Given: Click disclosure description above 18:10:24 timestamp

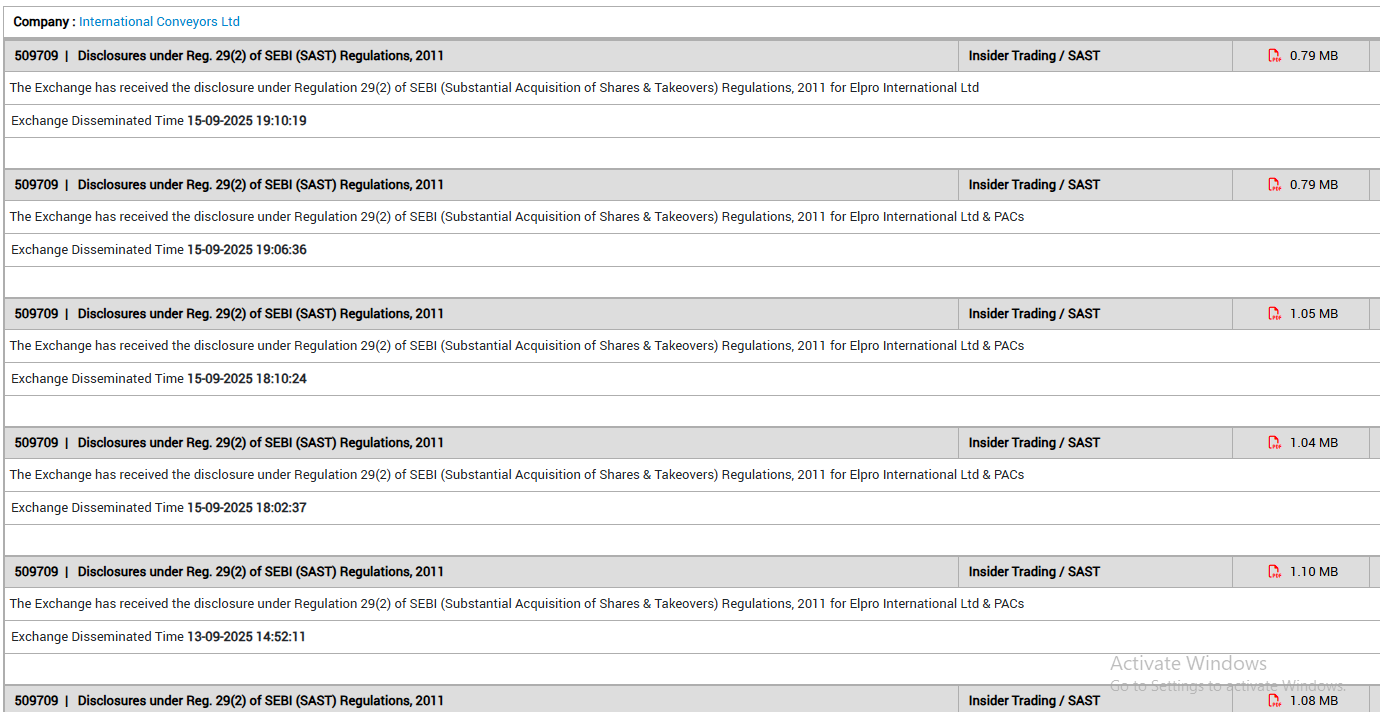Looking at the screenshot, I should [517, 346].
